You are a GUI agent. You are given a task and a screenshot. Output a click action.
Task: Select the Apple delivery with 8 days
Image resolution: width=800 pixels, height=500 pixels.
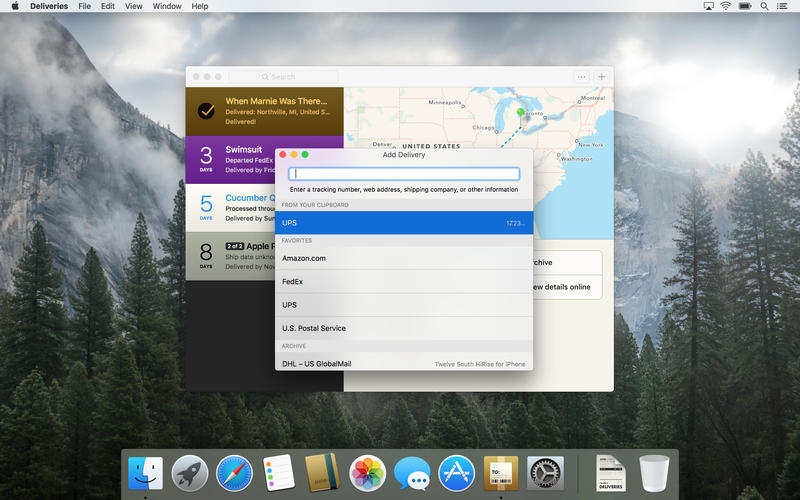[x=230, y=256]
